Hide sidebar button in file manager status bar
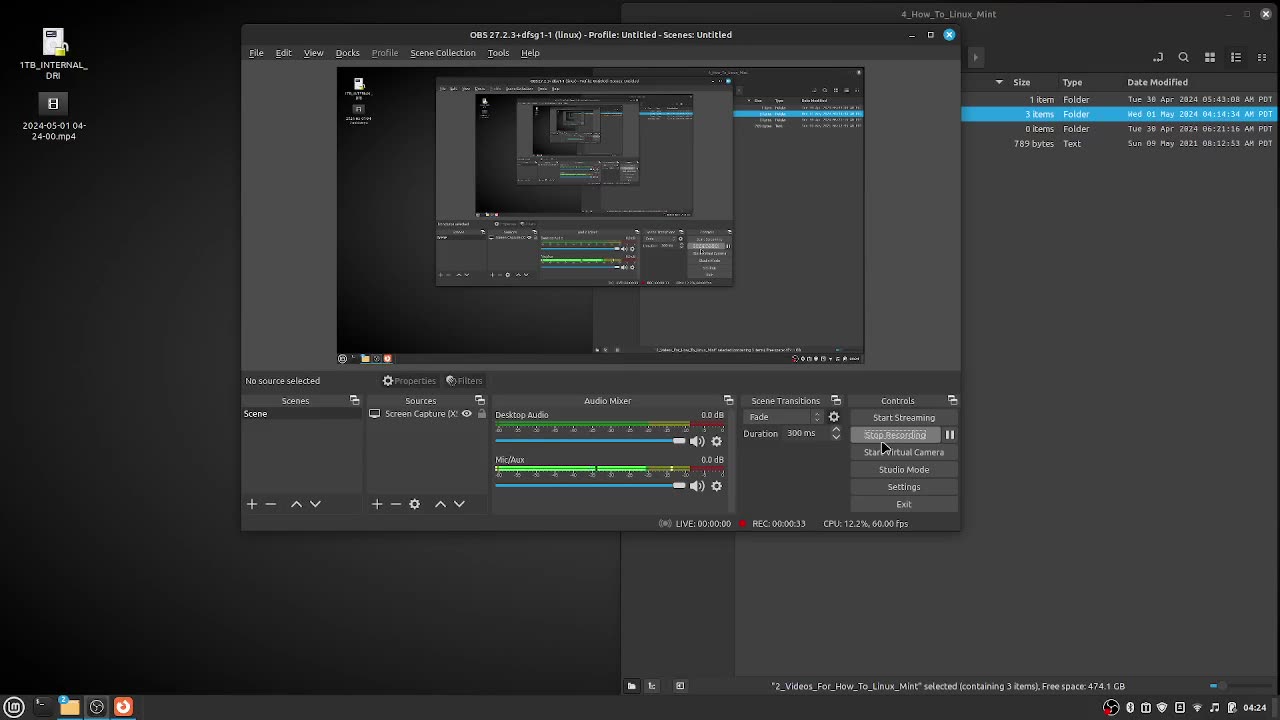1280x720 pixels. coord(680,686)
